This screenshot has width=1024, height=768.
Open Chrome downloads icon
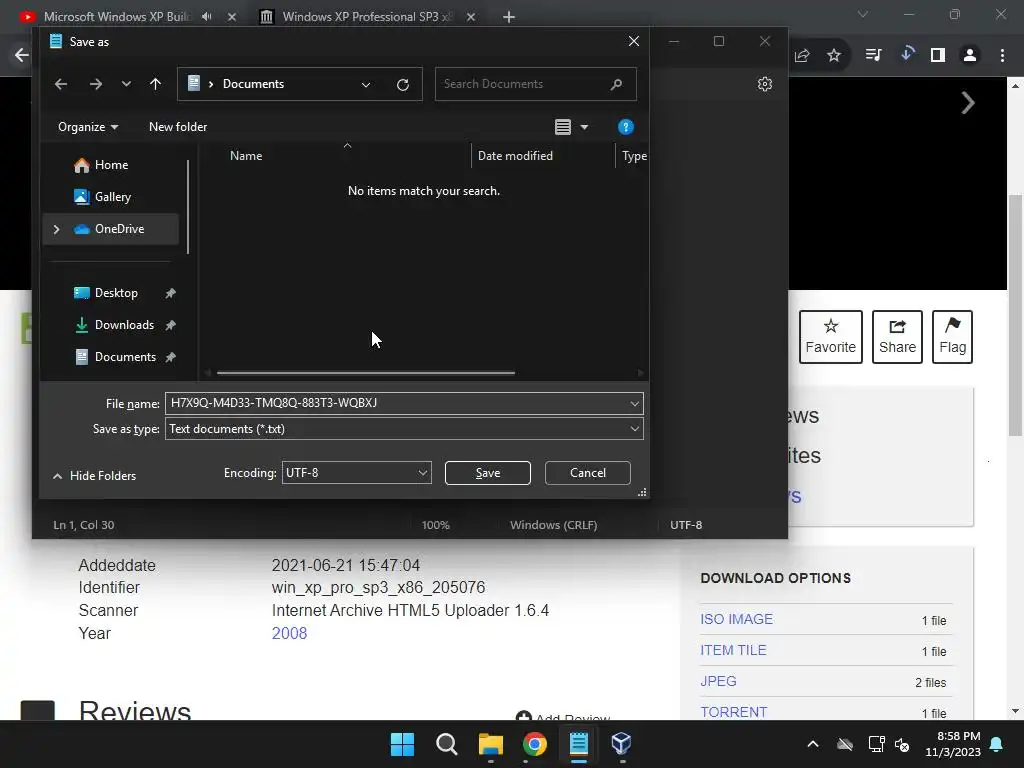tap(906, 54)
